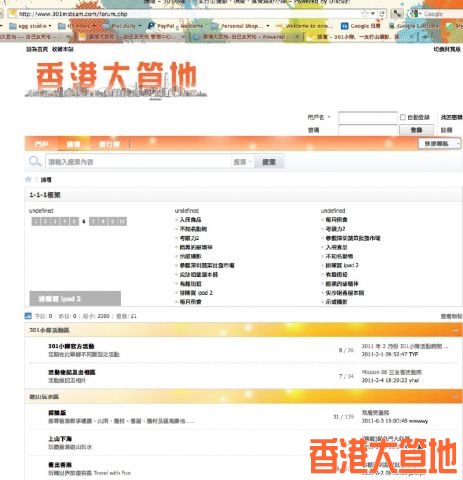Open a new browser tab with plus button

pos(424,37)
